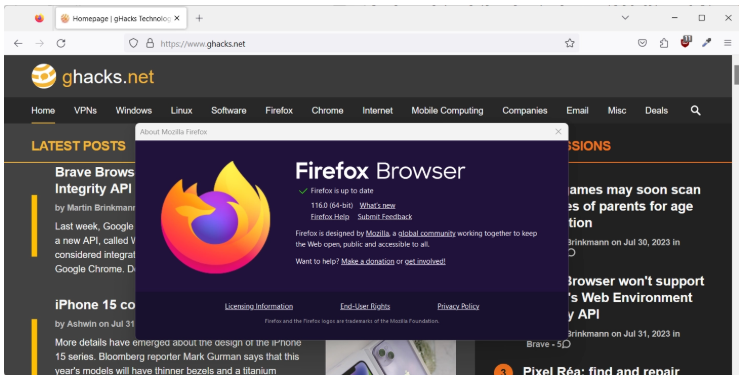Click the ghacks.net site logo

point(93,76)
